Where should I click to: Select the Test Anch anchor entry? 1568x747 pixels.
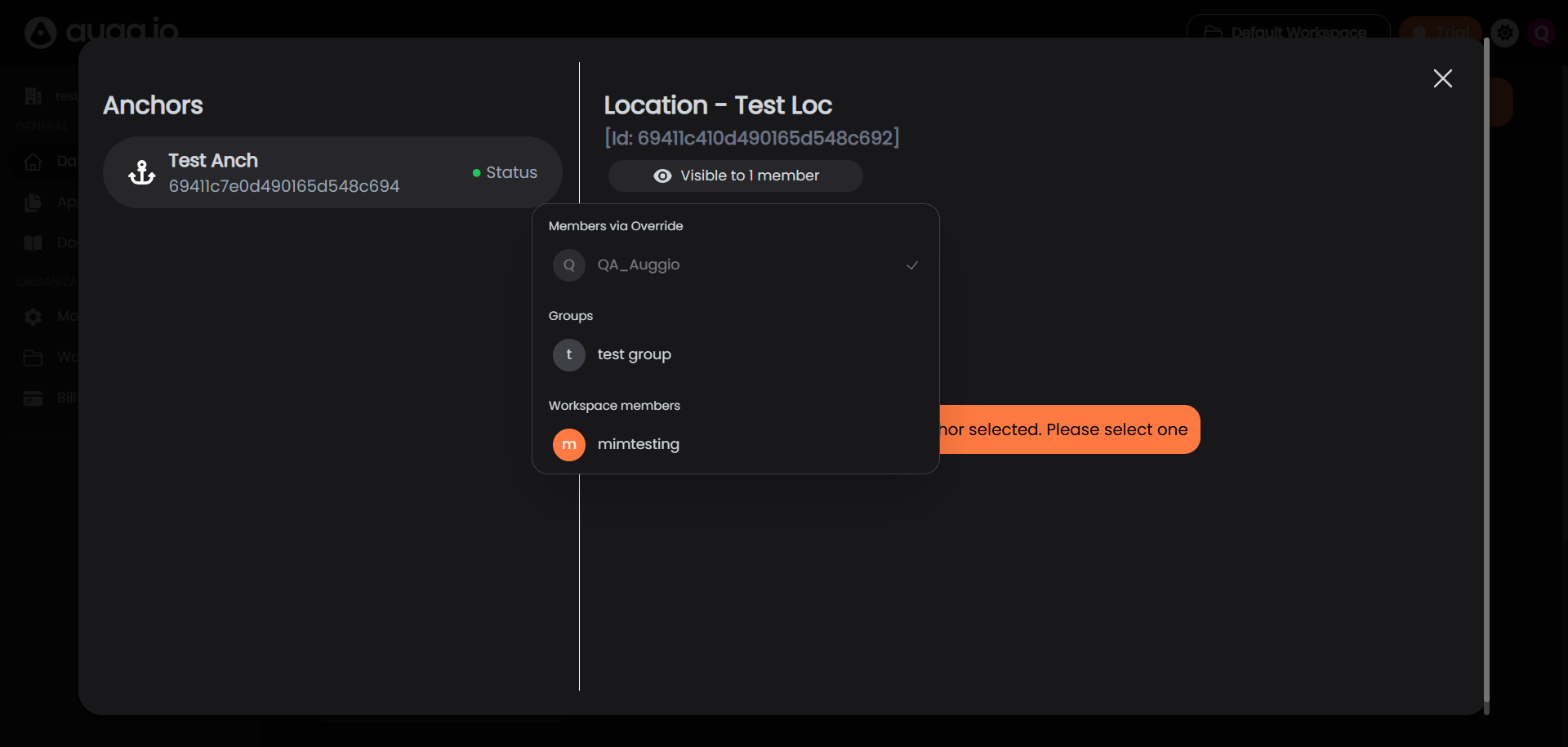pos(332,172)
